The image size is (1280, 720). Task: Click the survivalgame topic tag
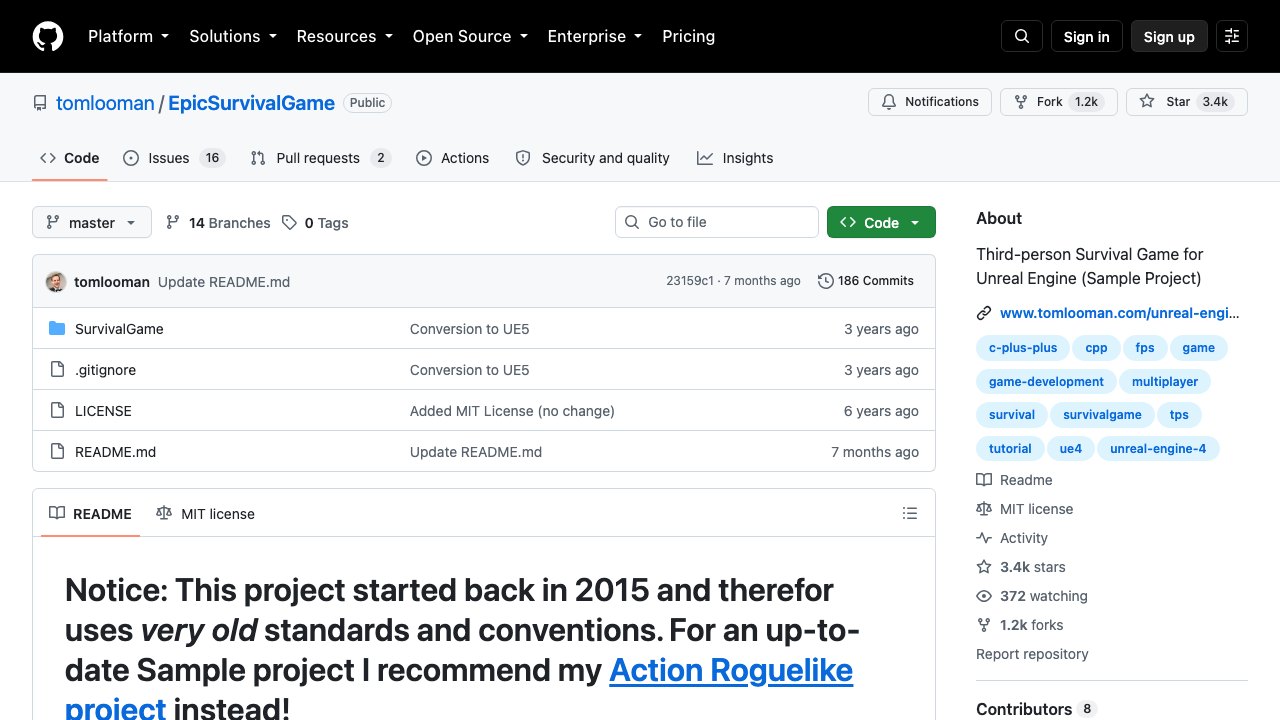click(1102, 415)
